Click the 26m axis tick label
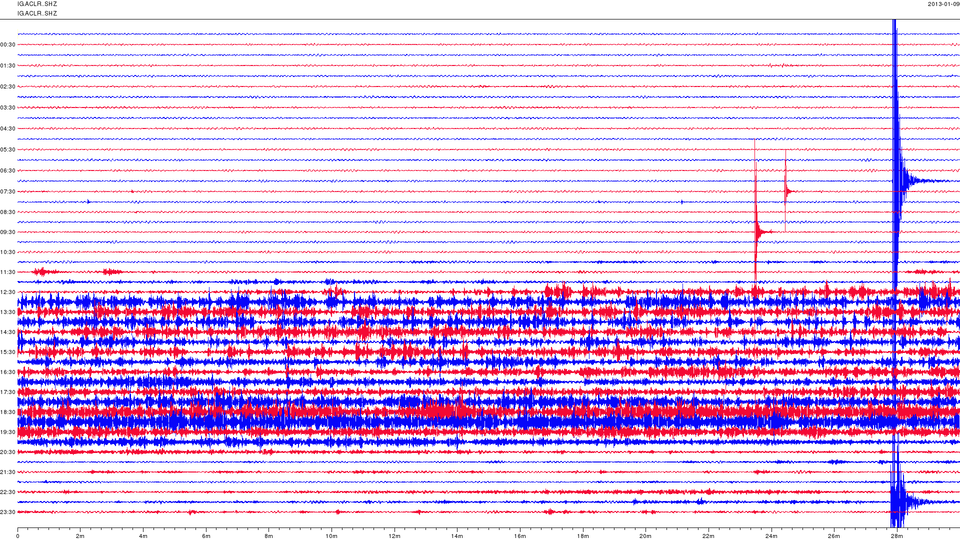Screen dimensions: 960x540 (833, 536)
